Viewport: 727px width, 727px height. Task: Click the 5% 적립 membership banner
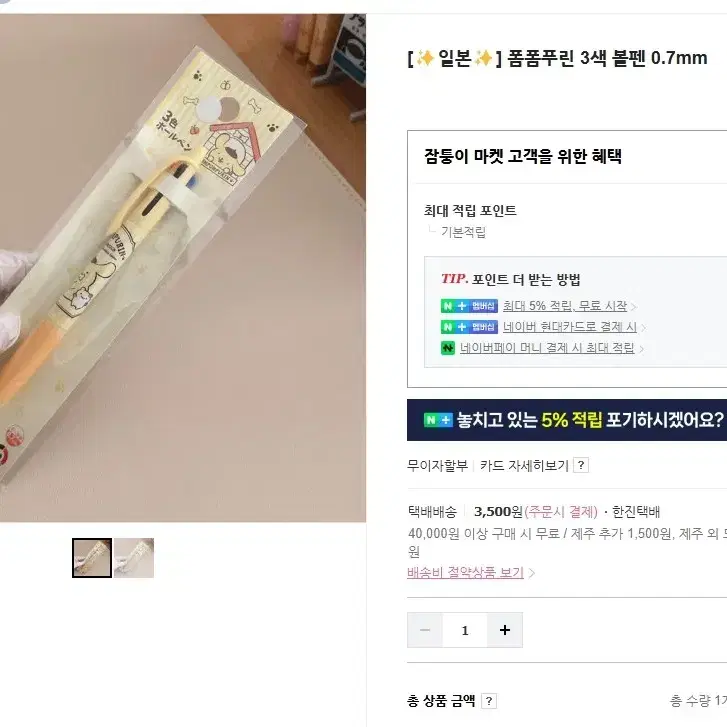click(x=567, y=420)
